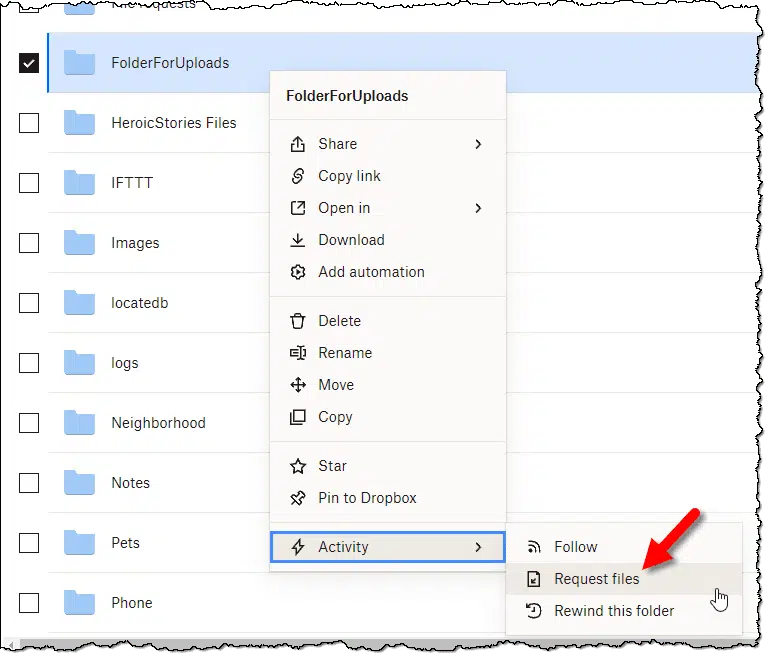Image resolution: width=768 pixels, height=656 pixels.
Task: Check the IFTTT folder checkbox
Action: pos(29,183)
